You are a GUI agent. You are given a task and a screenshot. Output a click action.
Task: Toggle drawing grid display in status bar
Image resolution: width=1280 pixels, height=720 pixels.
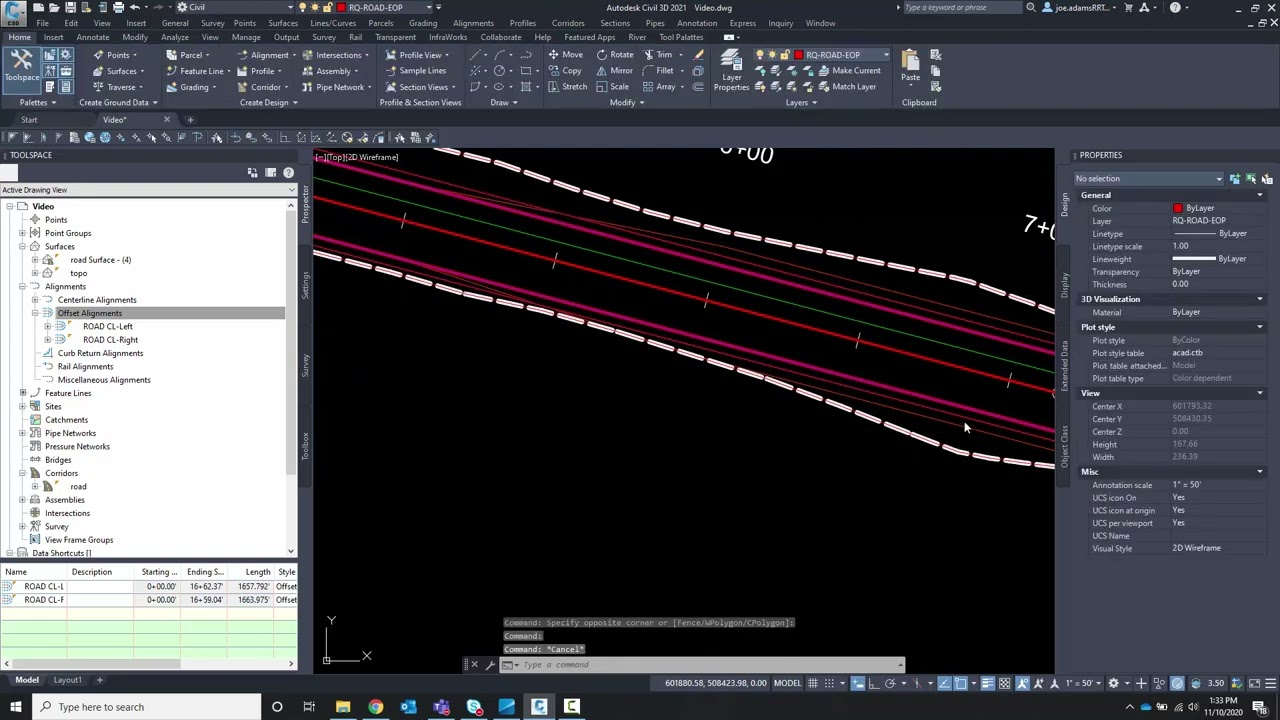pos(813,683)
